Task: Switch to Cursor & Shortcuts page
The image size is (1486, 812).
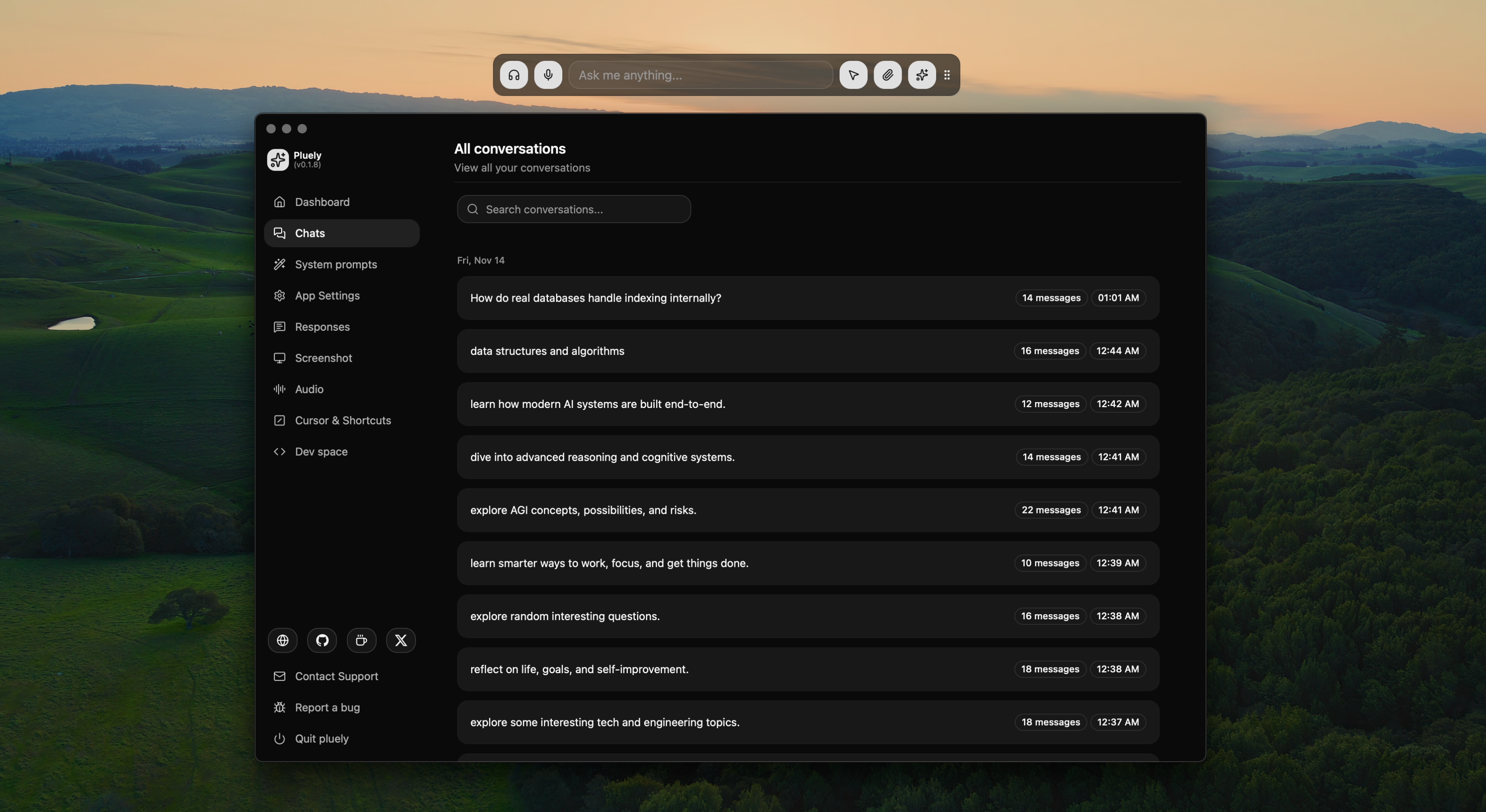Action: tap(343, 420)
